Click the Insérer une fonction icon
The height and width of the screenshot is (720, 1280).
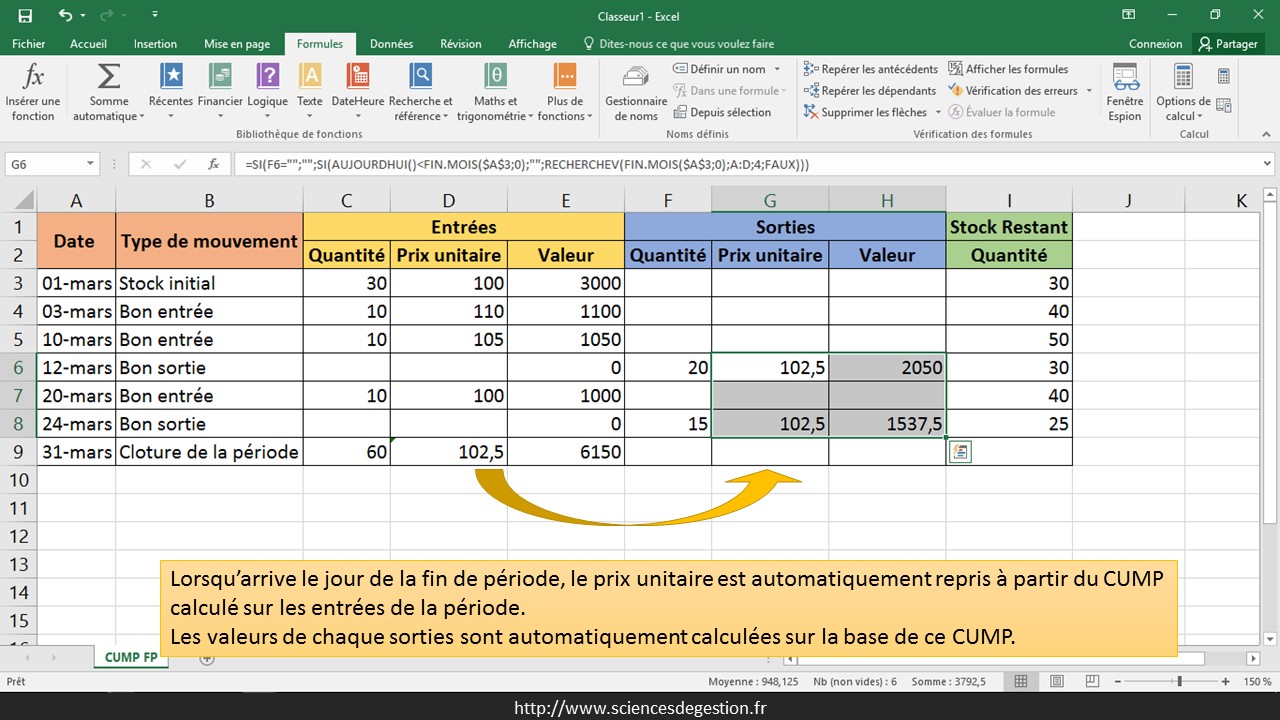pyautogui.click(x=33, y=78)
